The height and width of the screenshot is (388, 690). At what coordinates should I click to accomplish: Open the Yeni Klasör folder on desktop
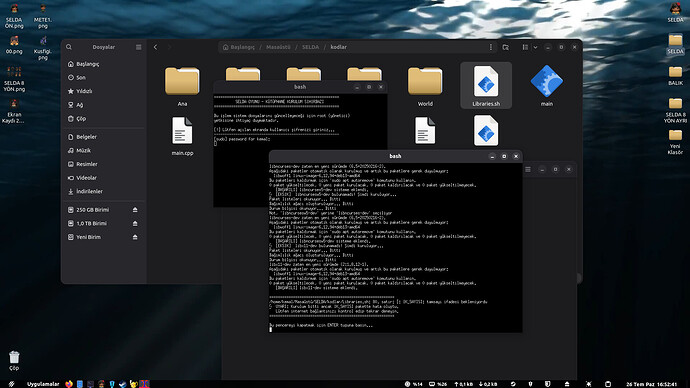pyautogui.click(x=675, y=142)
